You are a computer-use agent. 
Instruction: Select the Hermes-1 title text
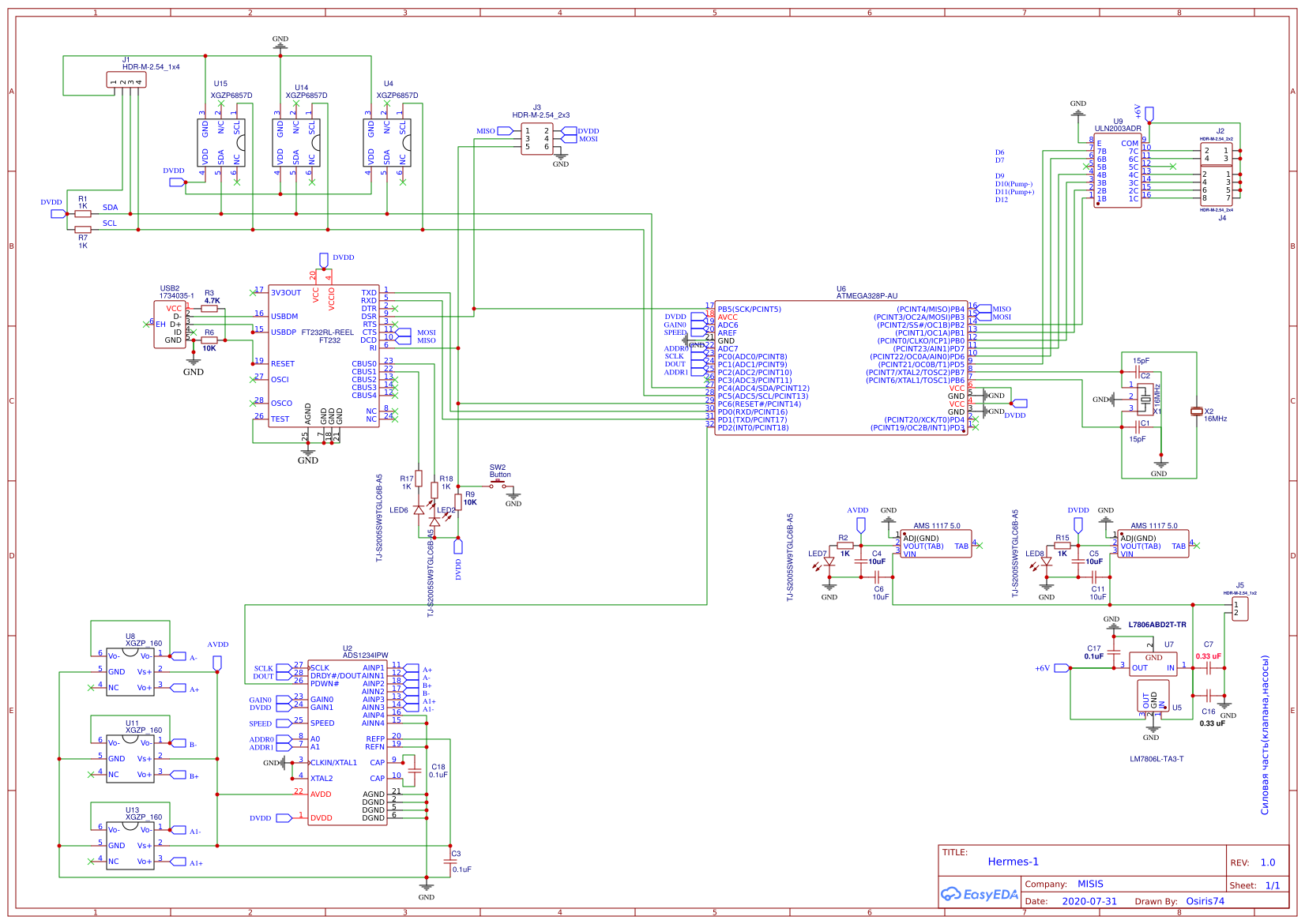[1013, 862]
